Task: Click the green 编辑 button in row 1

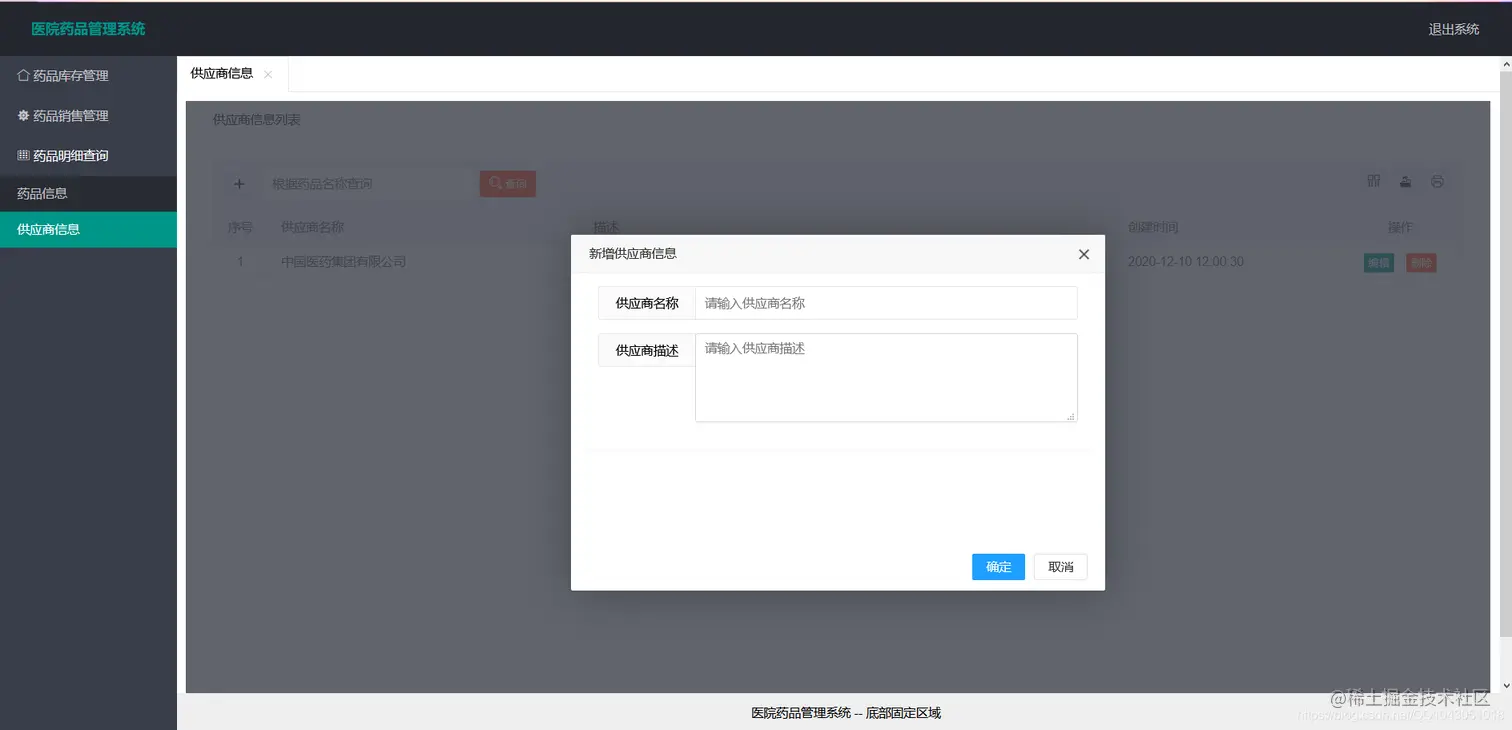Action: click(x=1379, y=263)
